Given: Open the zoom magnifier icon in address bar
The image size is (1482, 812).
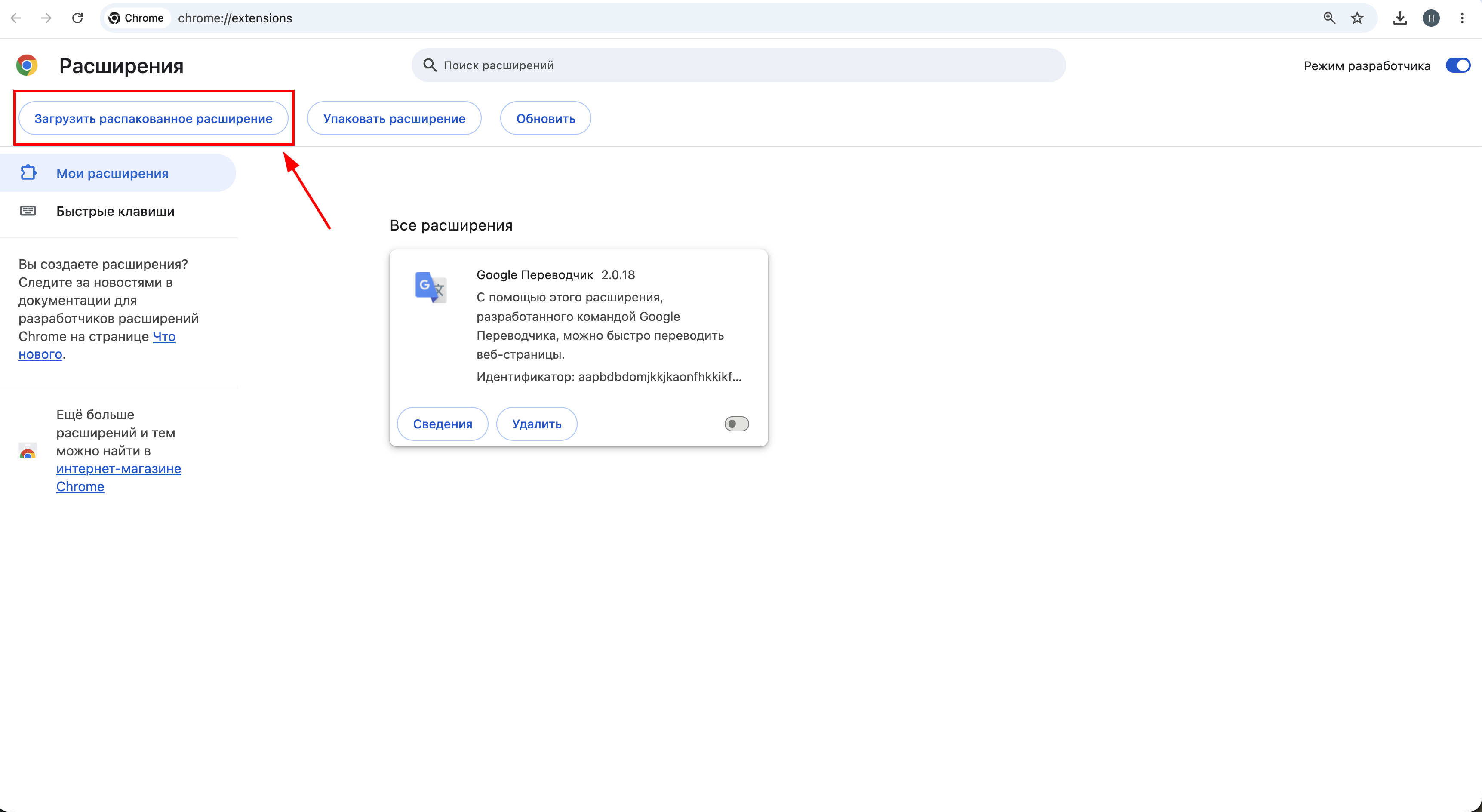Looking at the screenshot, I should tap(1329, 18).
